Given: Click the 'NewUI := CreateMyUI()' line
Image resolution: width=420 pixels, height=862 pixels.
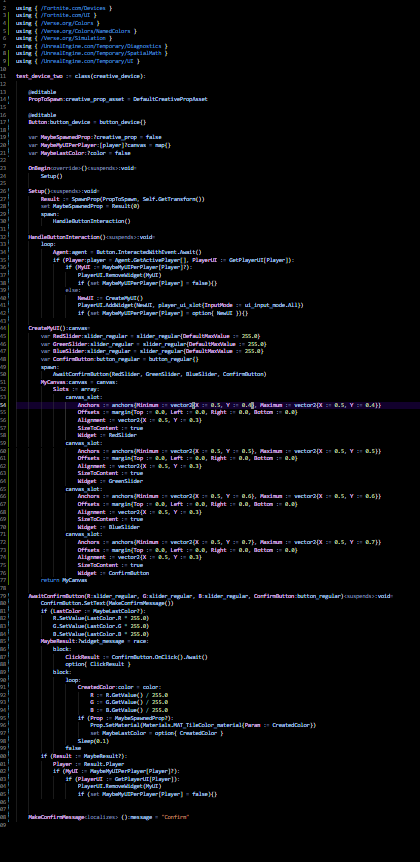Looking at the screenshot, I should 110,299.
